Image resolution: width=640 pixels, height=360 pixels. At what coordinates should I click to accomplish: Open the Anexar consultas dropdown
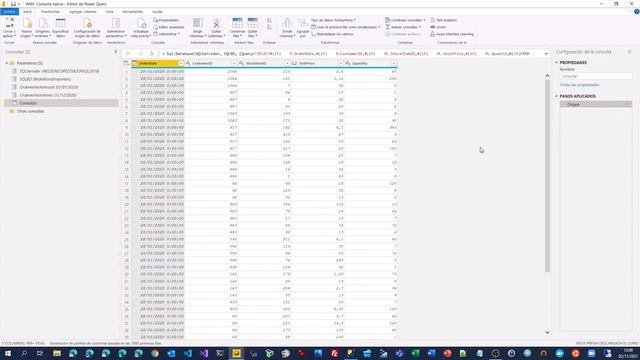tap(403, 27)
